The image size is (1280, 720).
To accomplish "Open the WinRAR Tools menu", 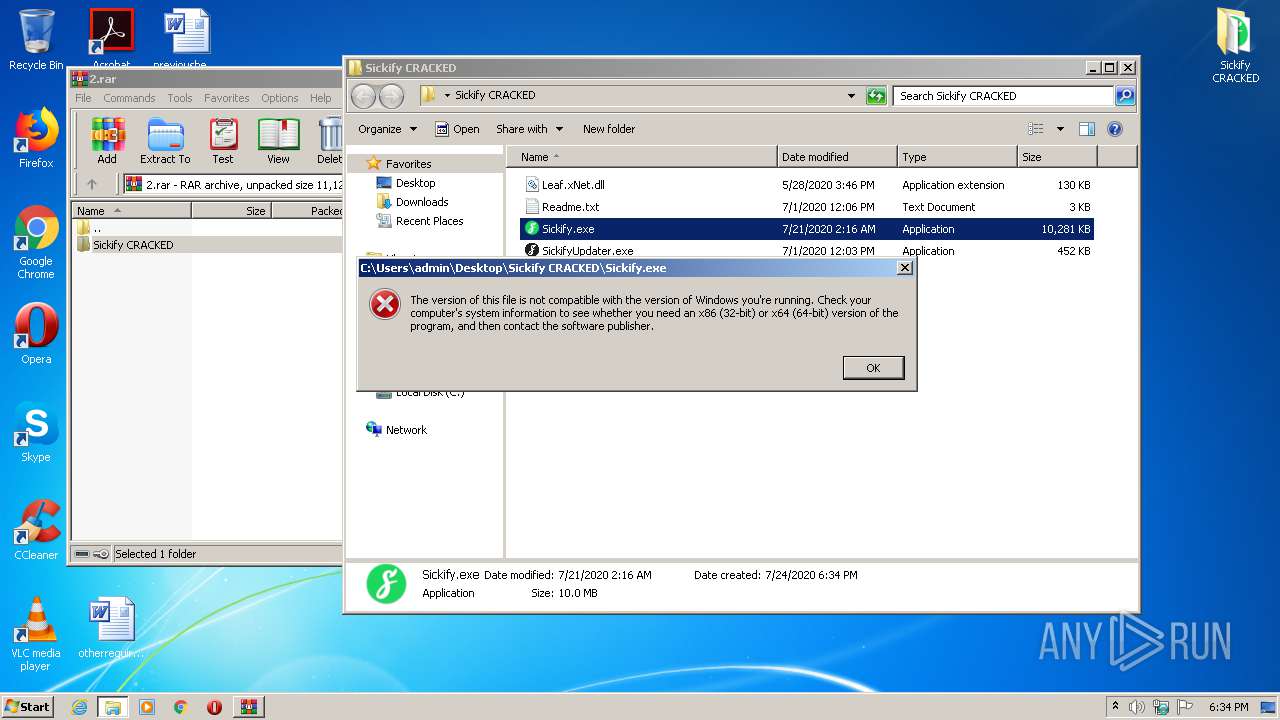I will click(180, 98).
